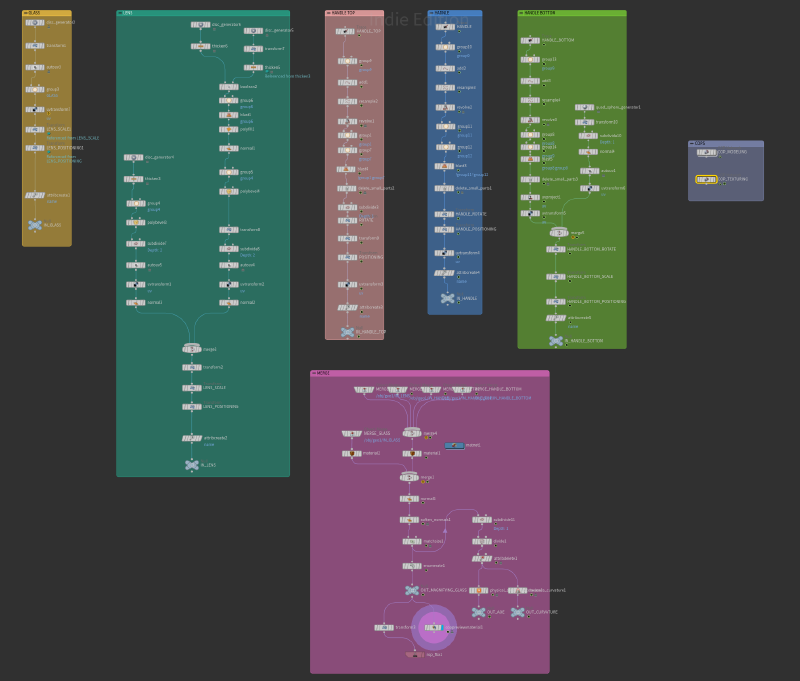800x681 pixels.
Task: Click the COPS network box header
Action: coord(730,143)
